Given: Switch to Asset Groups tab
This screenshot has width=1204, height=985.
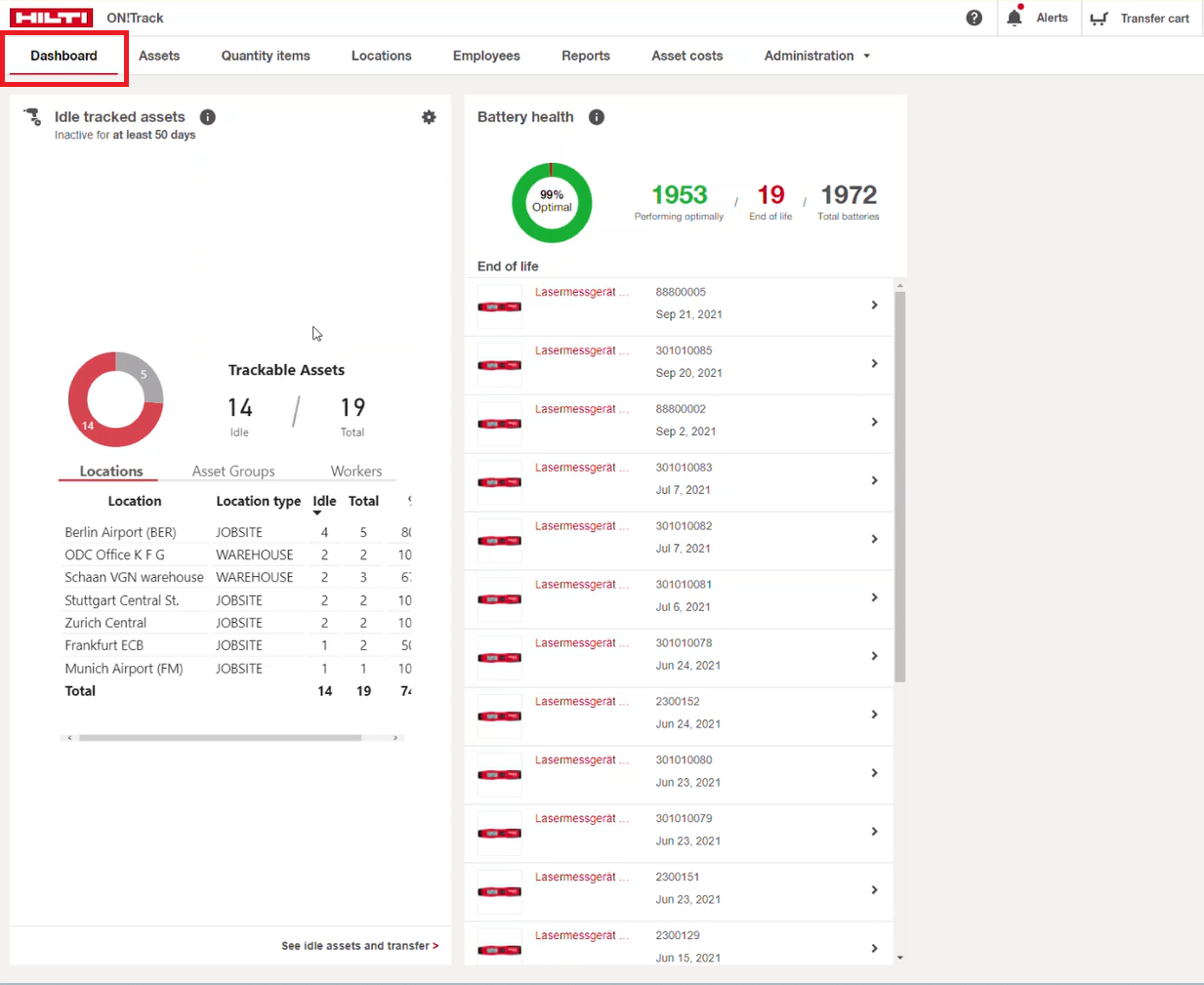Looking at the screenshot, I should [233, 471].
